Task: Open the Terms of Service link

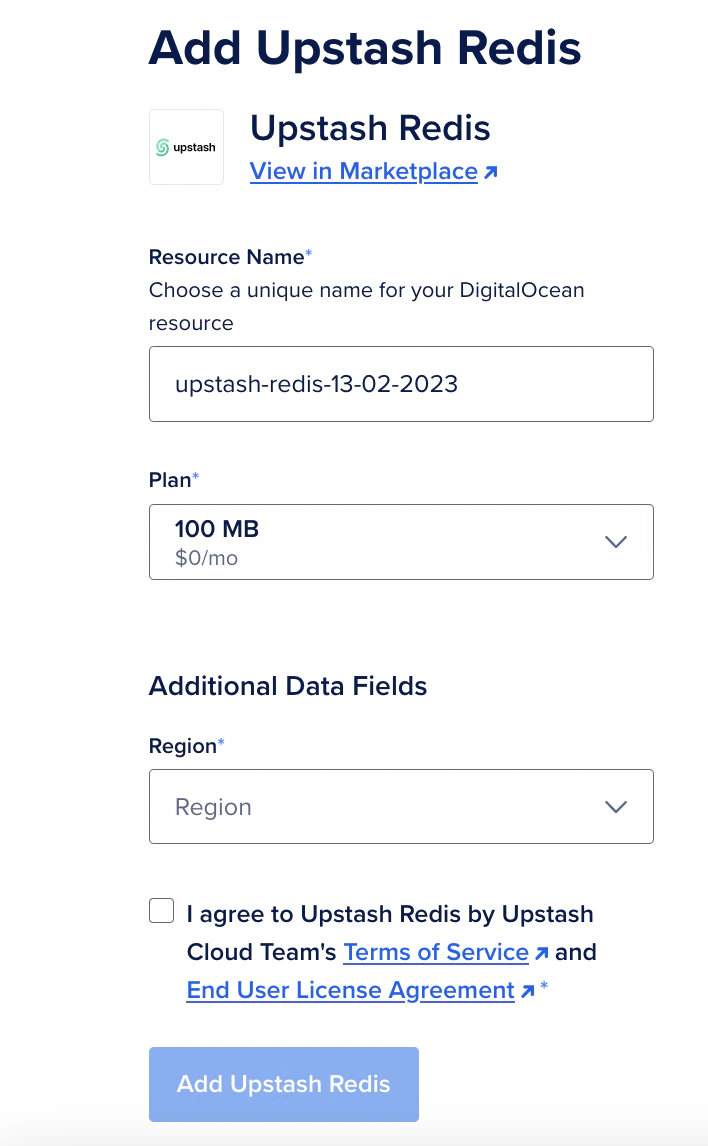Action: coord(435,952)
